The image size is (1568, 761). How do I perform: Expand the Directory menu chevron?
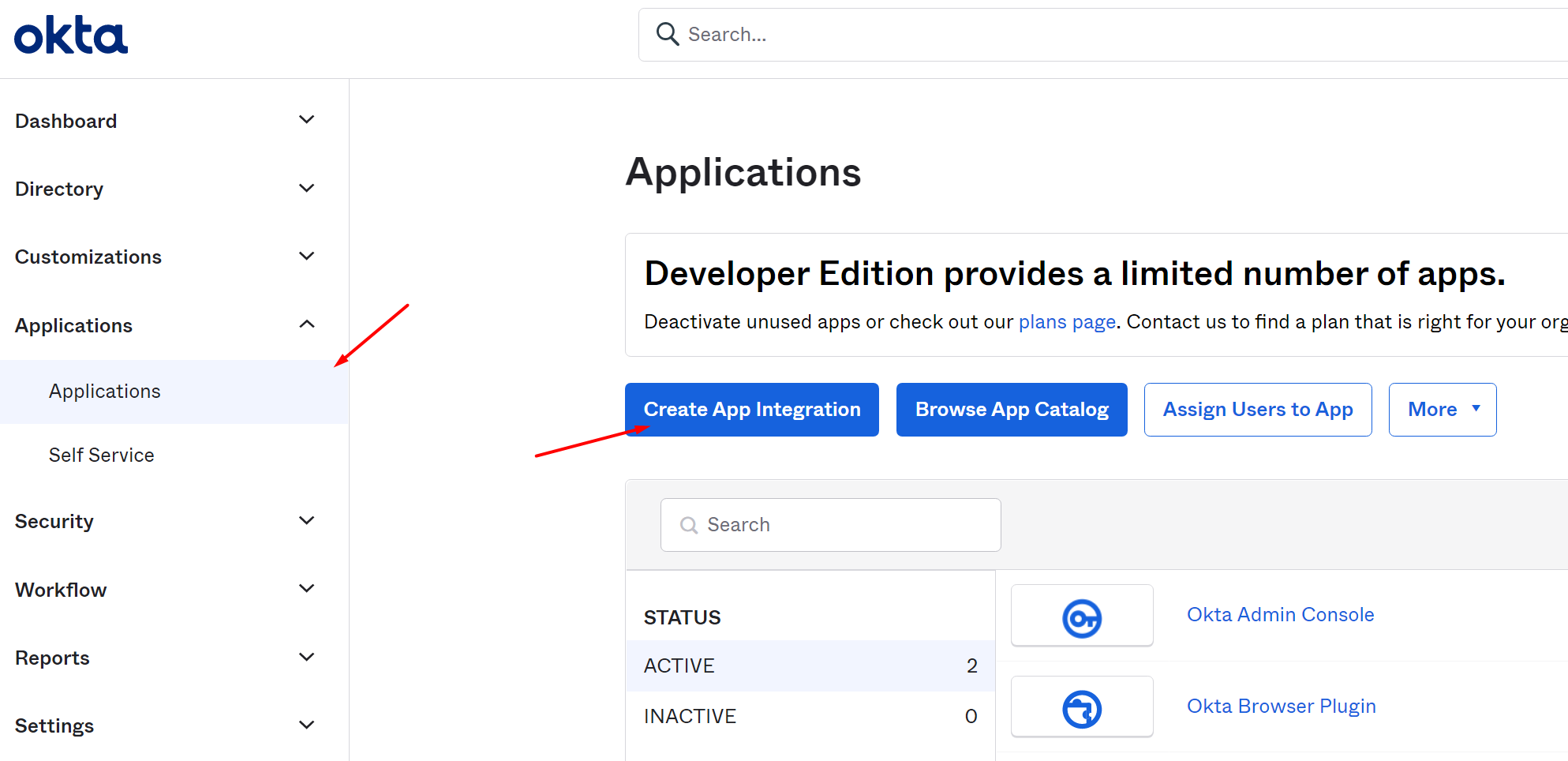coord(307,188)
